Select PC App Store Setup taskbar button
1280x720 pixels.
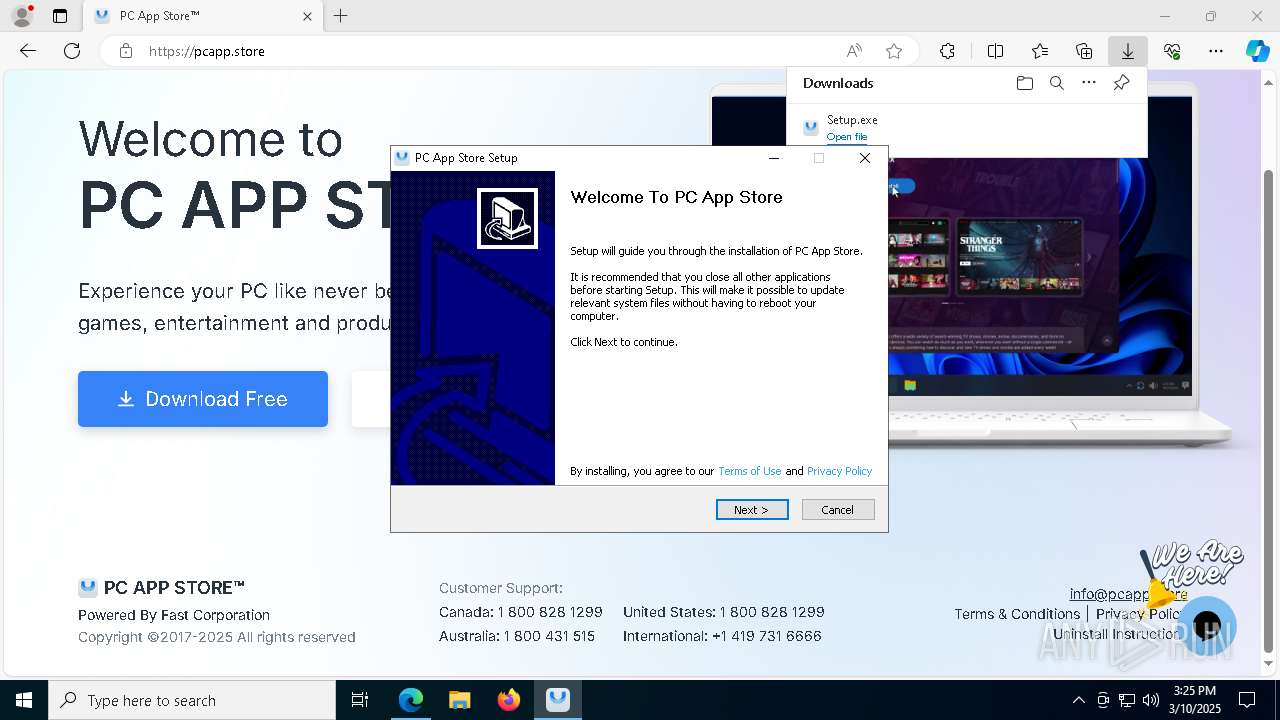click(x=558, y=700)
